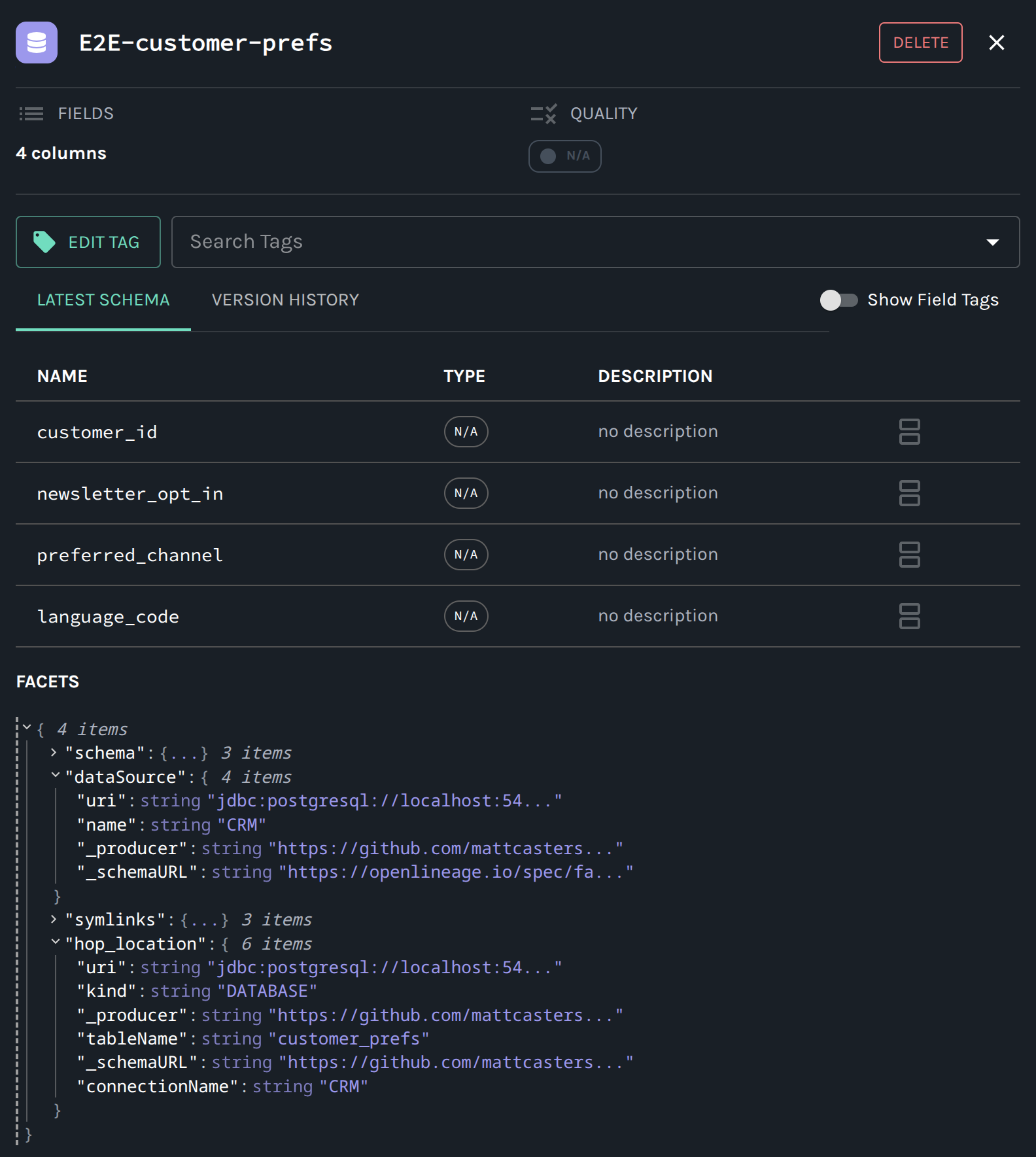Collapse the "hop_location" facet node
Viewport: 1036px width, 1157px height.
(x=55, y=943)
